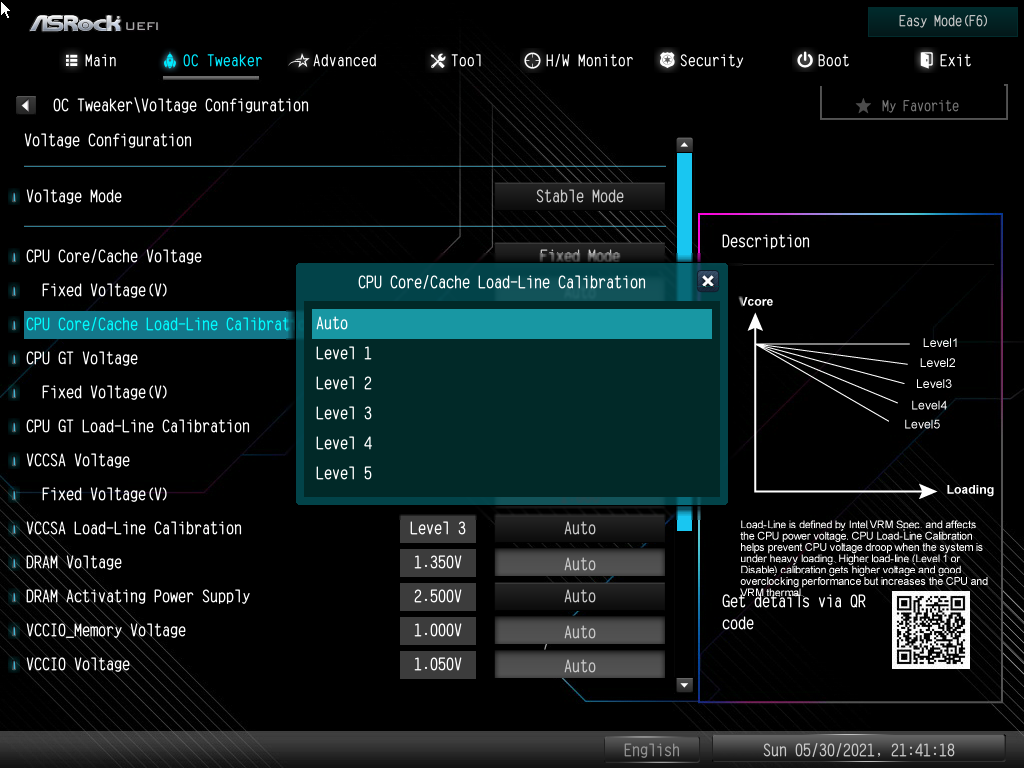Viewport: 1024px width, 768px height.
Task: Click the ASRock UEFI logo
Action: (x=93, y=23)
